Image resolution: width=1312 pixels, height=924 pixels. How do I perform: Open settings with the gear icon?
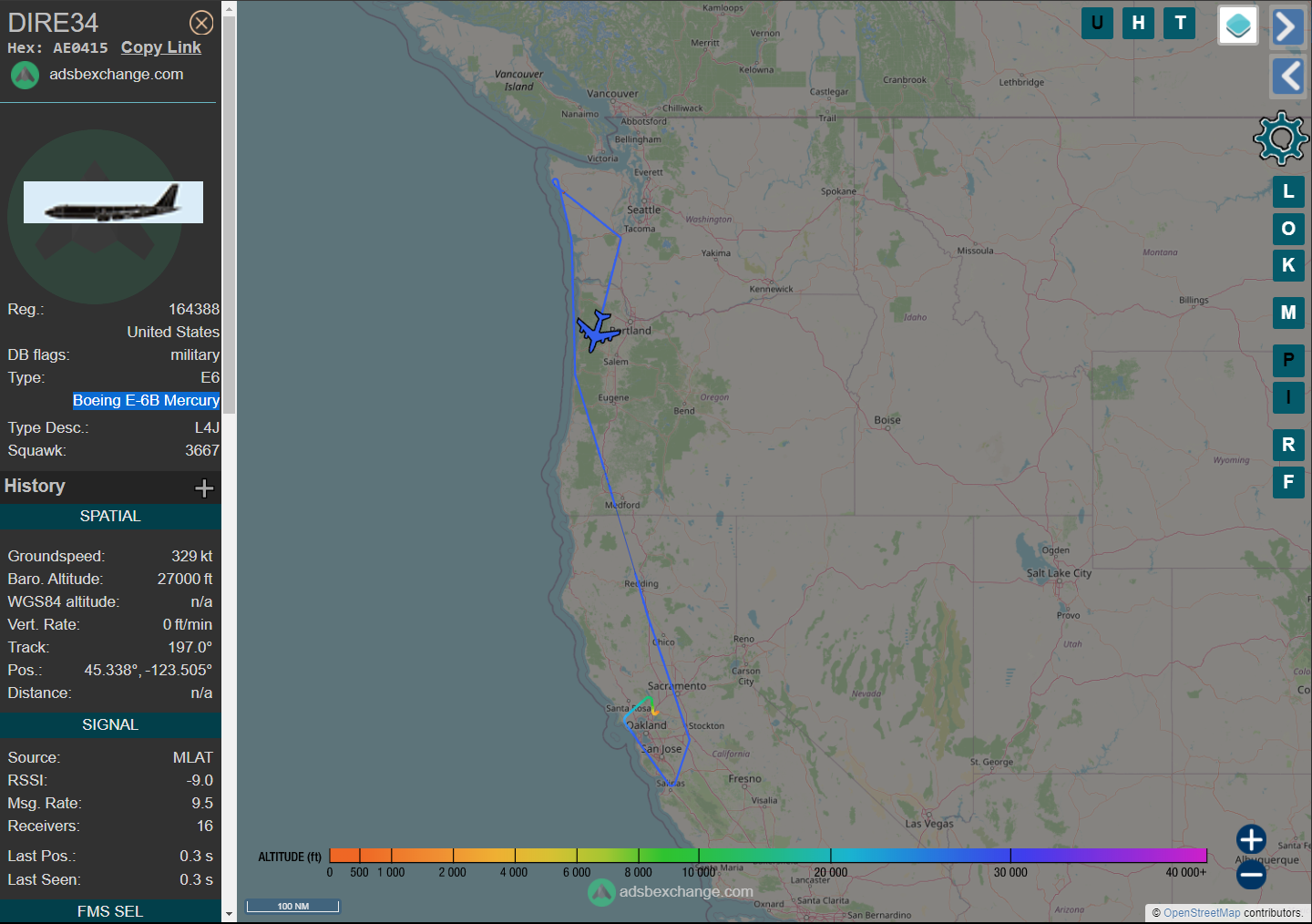1281,138
